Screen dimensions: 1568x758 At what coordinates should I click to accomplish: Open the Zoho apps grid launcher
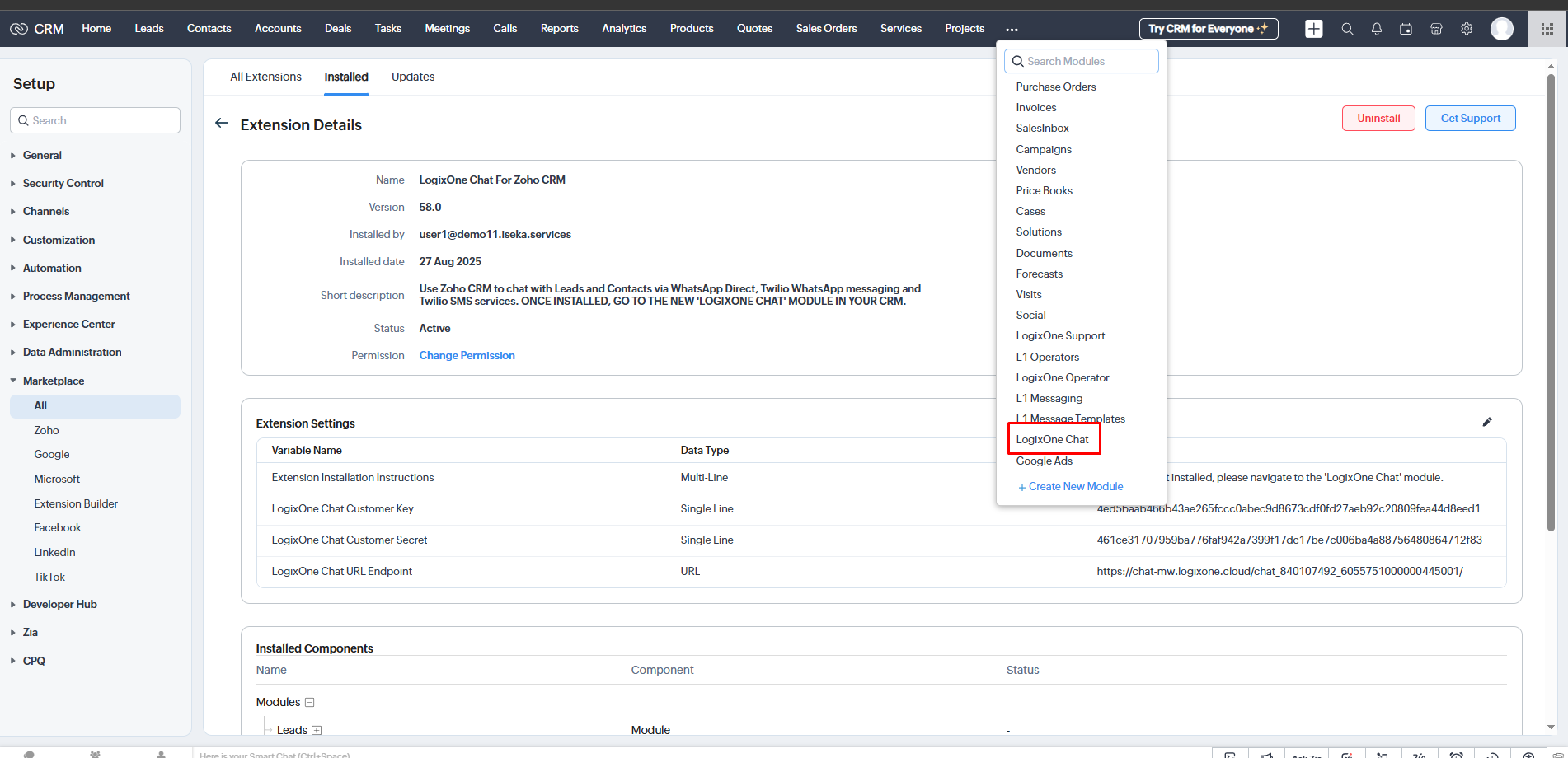1547,29
